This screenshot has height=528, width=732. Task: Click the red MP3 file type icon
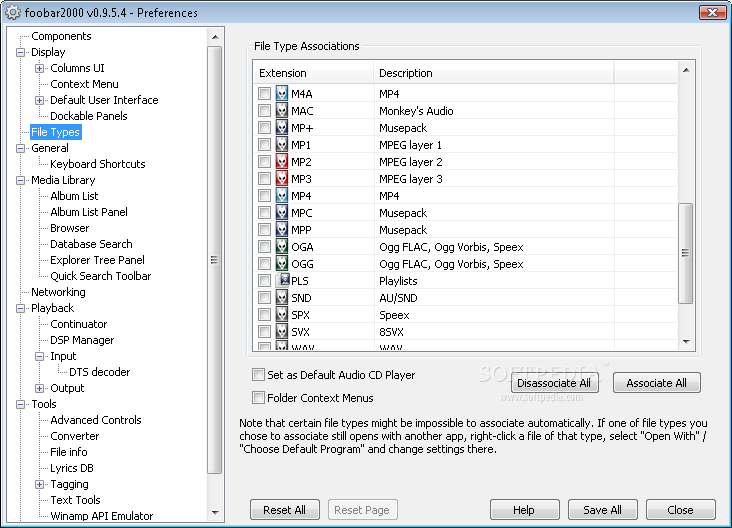(x=282, y=178)
